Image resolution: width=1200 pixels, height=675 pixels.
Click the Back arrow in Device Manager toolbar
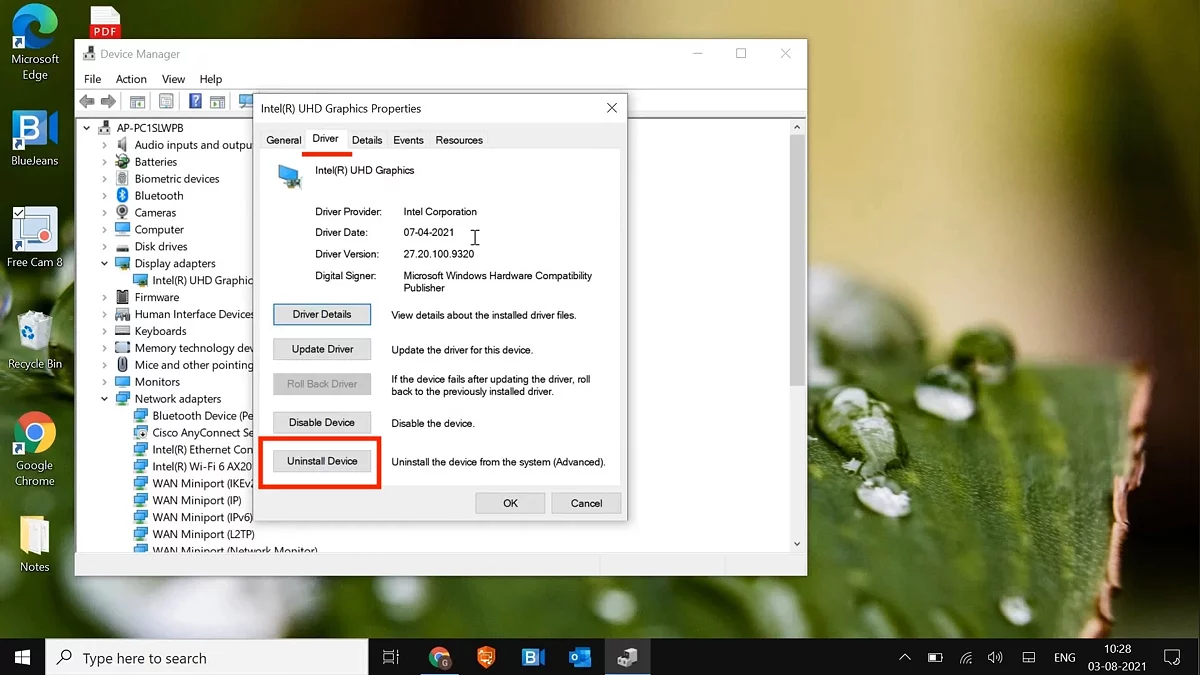pyautogui.click(x=87, y=101)
